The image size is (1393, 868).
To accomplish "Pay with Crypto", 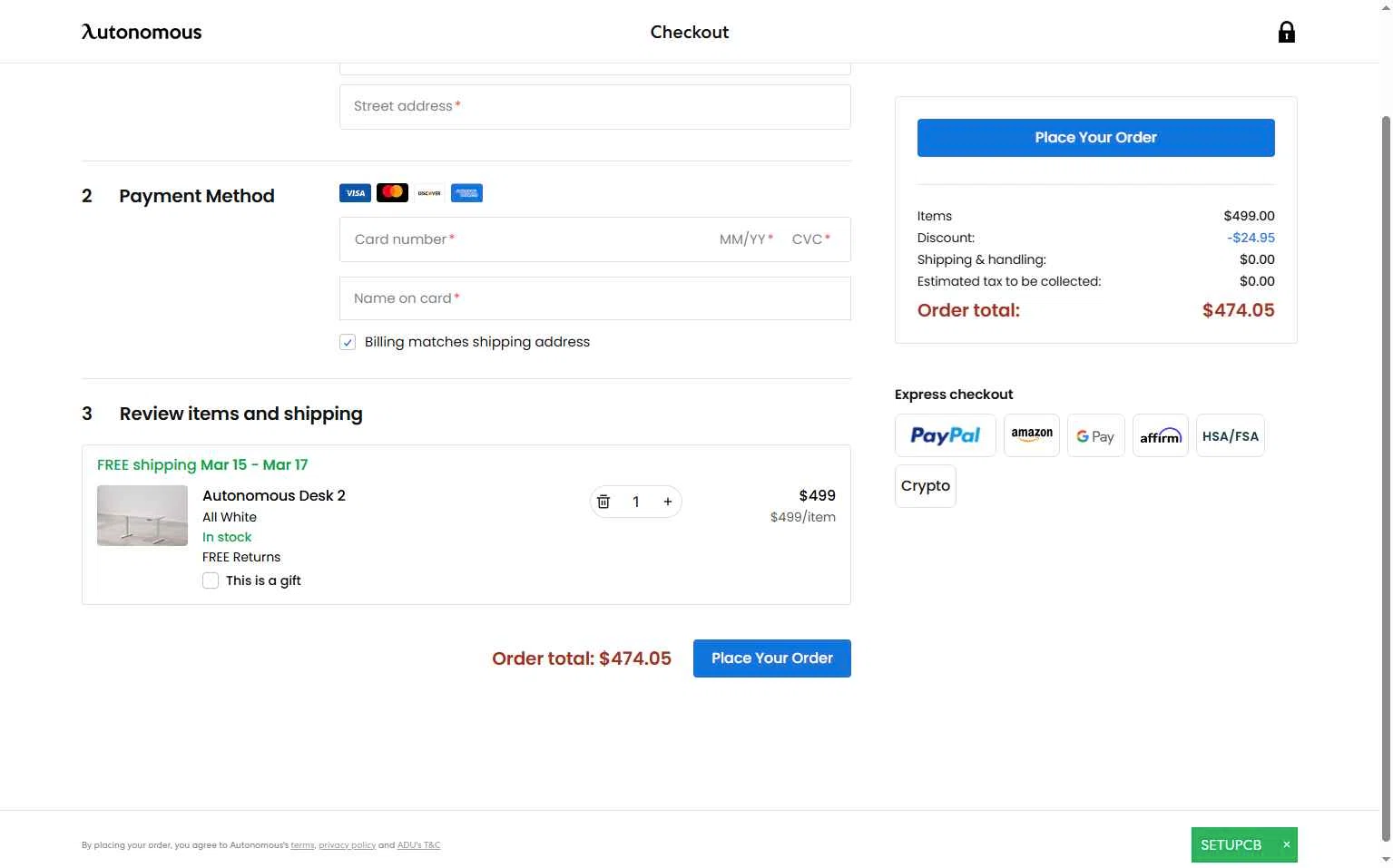I will coord(925,486).
